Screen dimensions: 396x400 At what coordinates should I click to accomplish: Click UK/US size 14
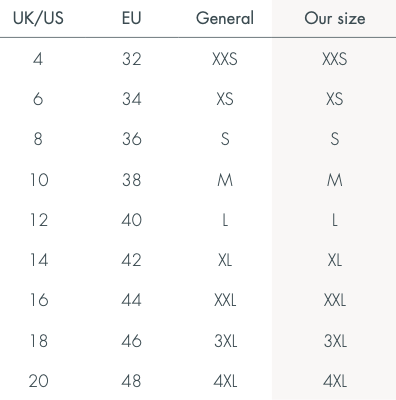coord(39,260)
